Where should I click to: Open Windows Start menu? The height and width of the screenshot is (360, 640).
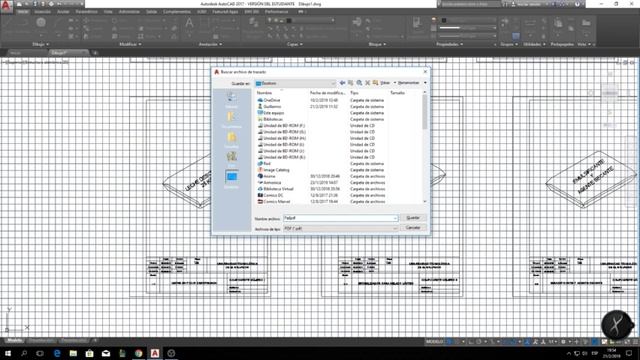point(8,353)
